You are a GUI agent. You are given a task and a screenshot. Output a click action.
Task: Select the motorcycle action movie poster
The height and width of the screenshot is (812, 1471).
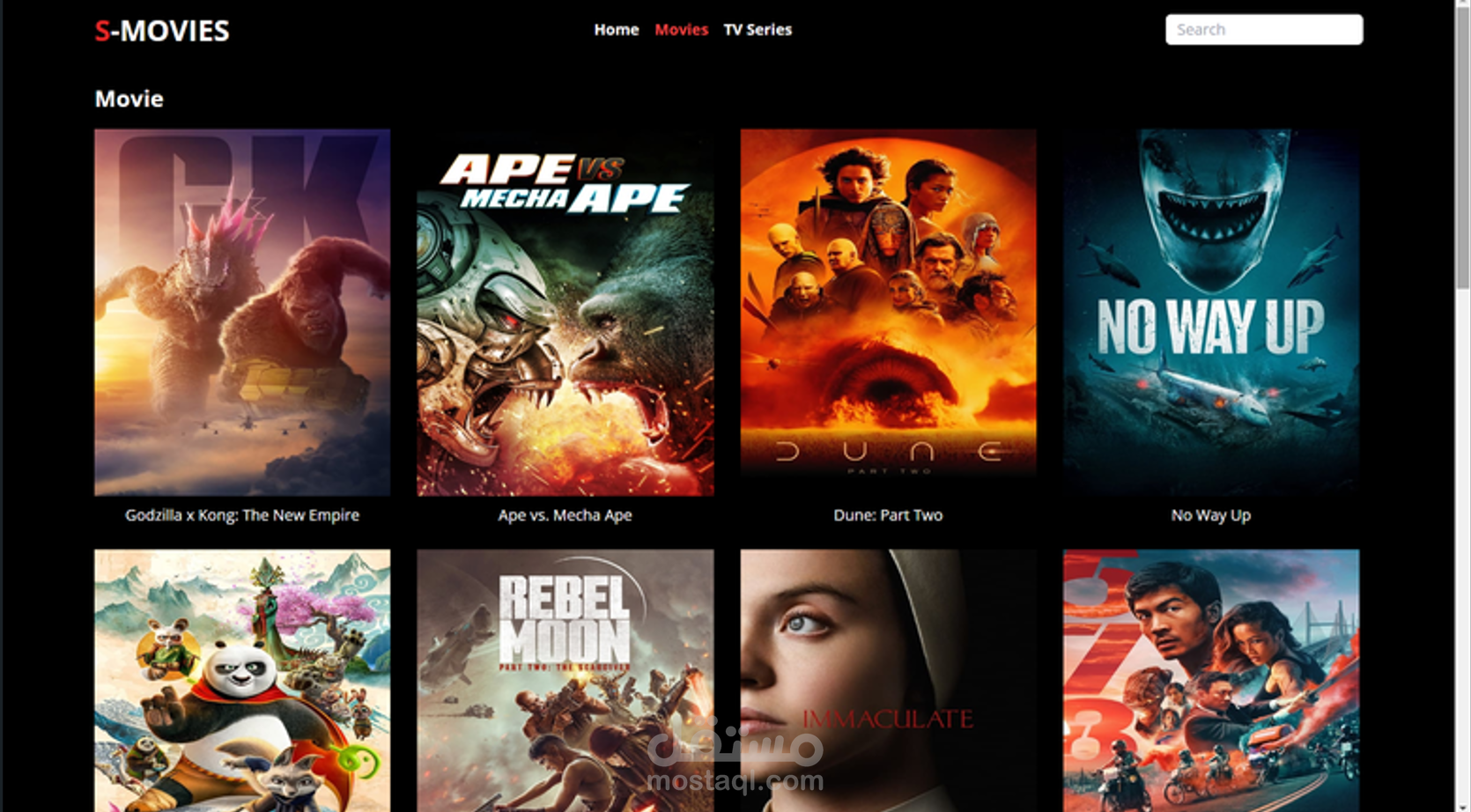1211,681
